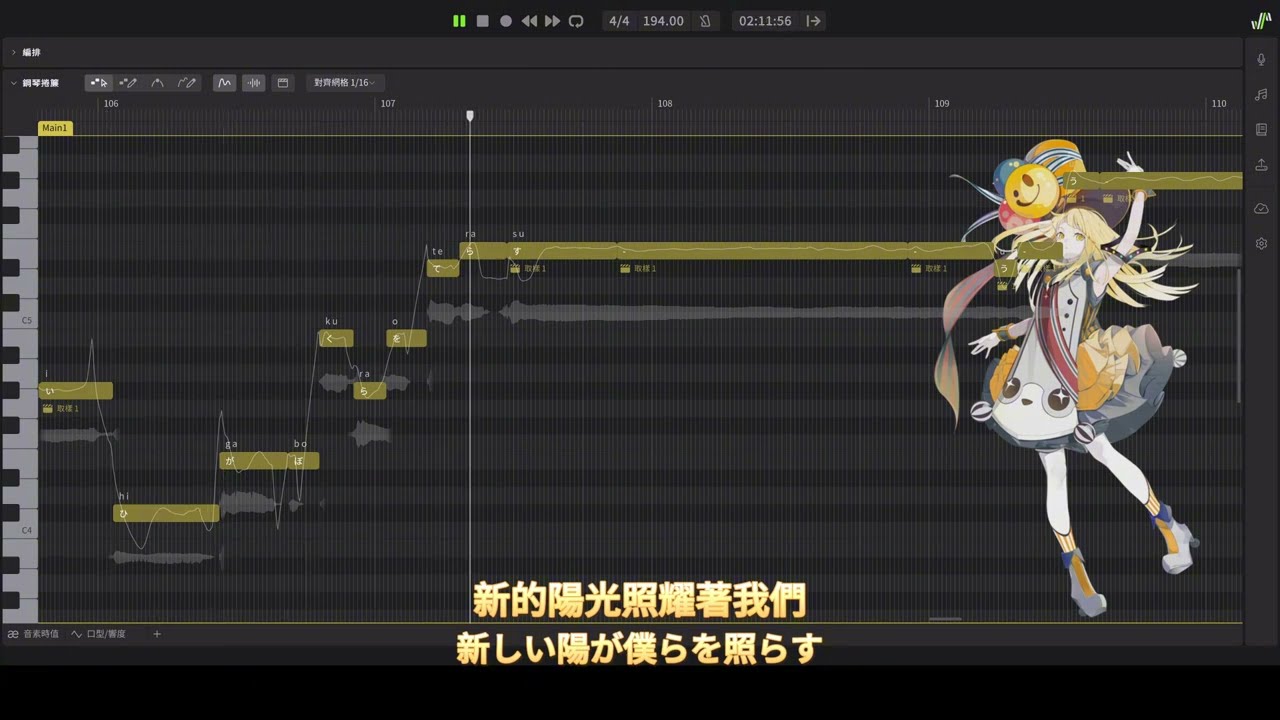Open the 口型/響度 parameter tab
The width and height of the screenshot is (1280, 720).
[x=98, y=634]
